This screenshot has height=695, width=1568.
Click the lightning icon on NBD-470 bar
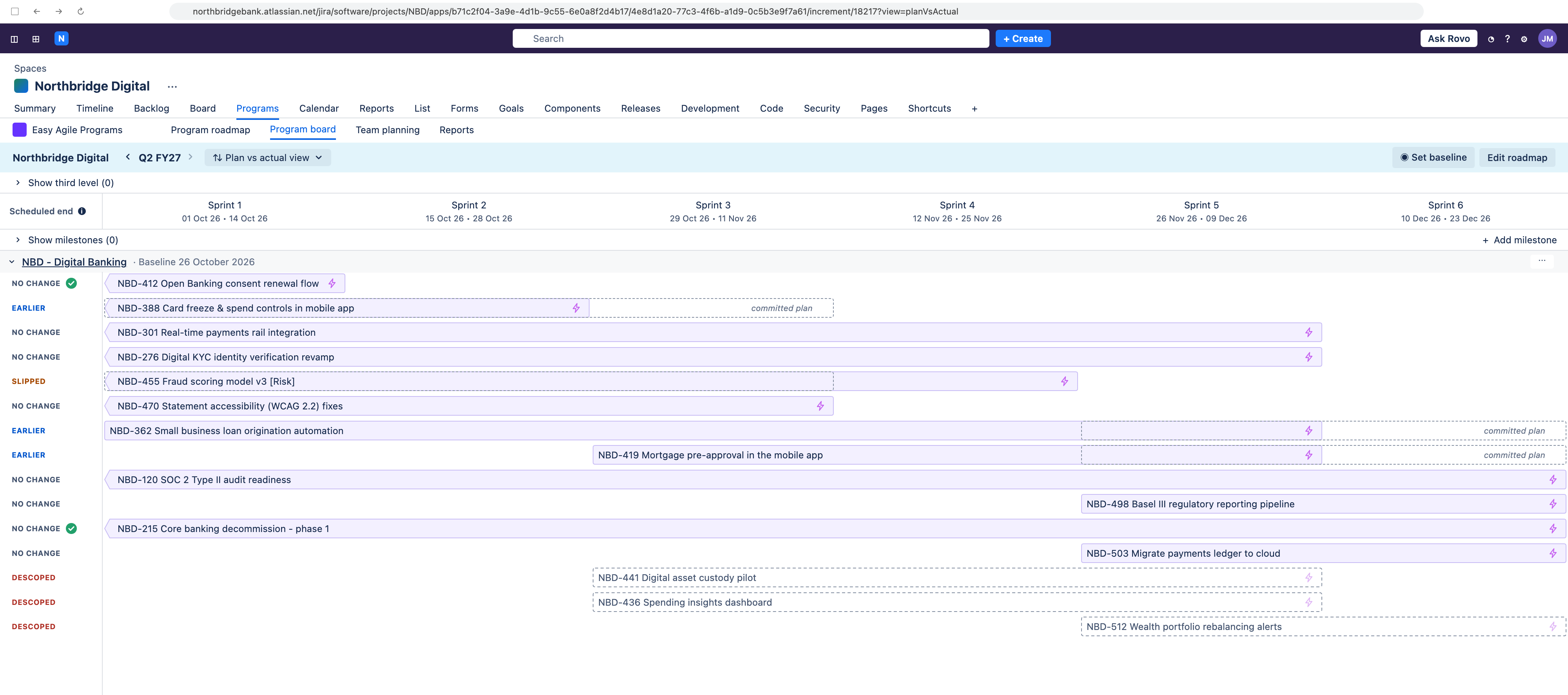(x=820, y=406)
